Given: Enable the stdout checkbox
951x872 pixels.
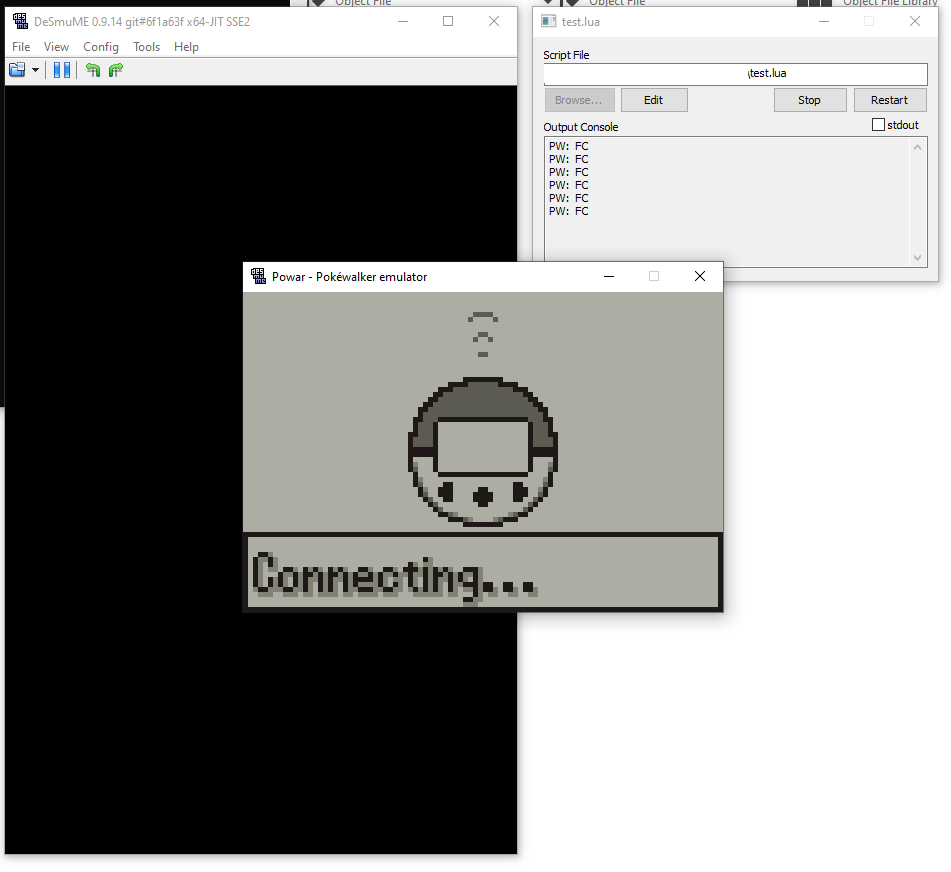Looking at the screenshot, I should click(878, 125).
